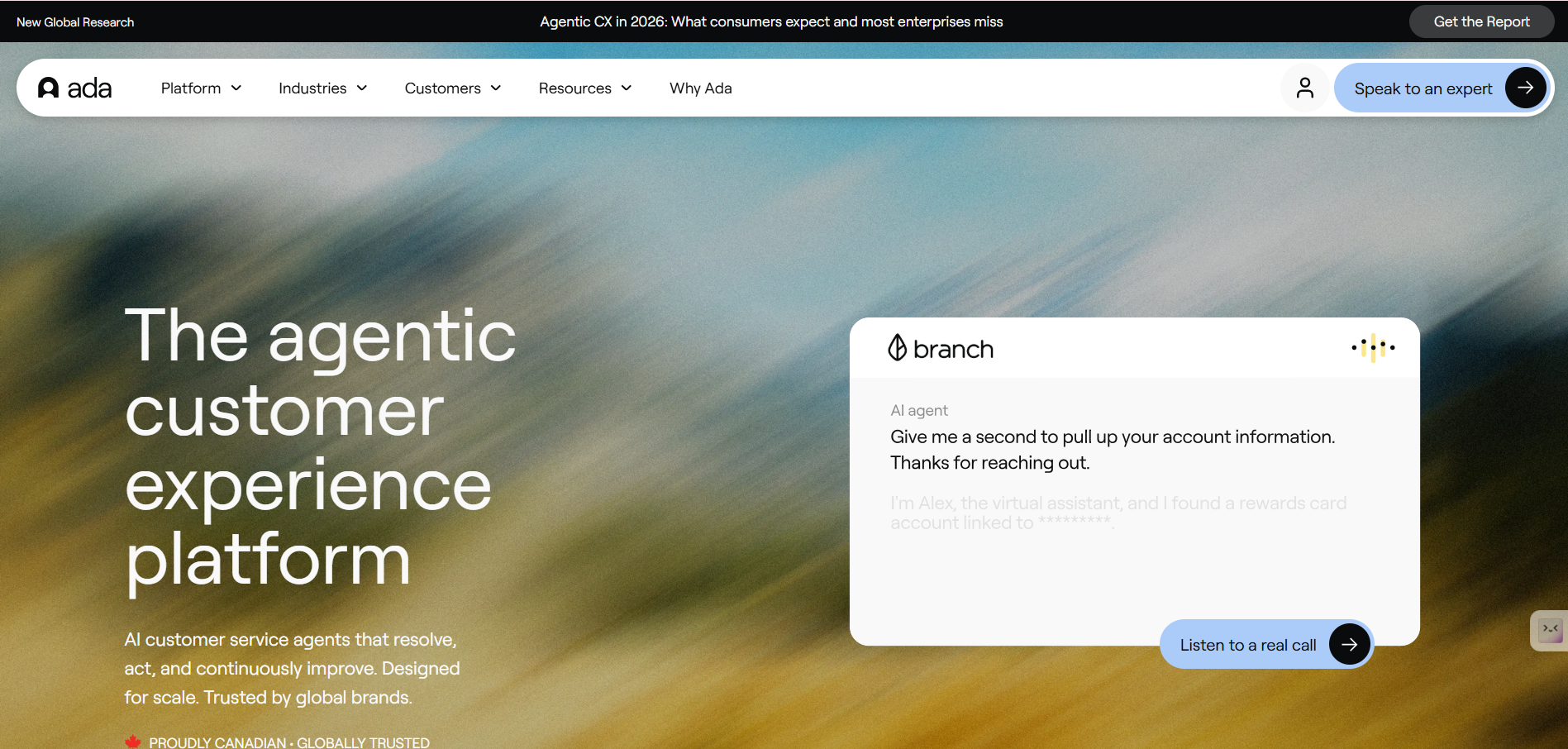1568x749 pixels.
Task: Click the AI agent transcript text
Action: pyautogui.click(x=1113, y=450)
